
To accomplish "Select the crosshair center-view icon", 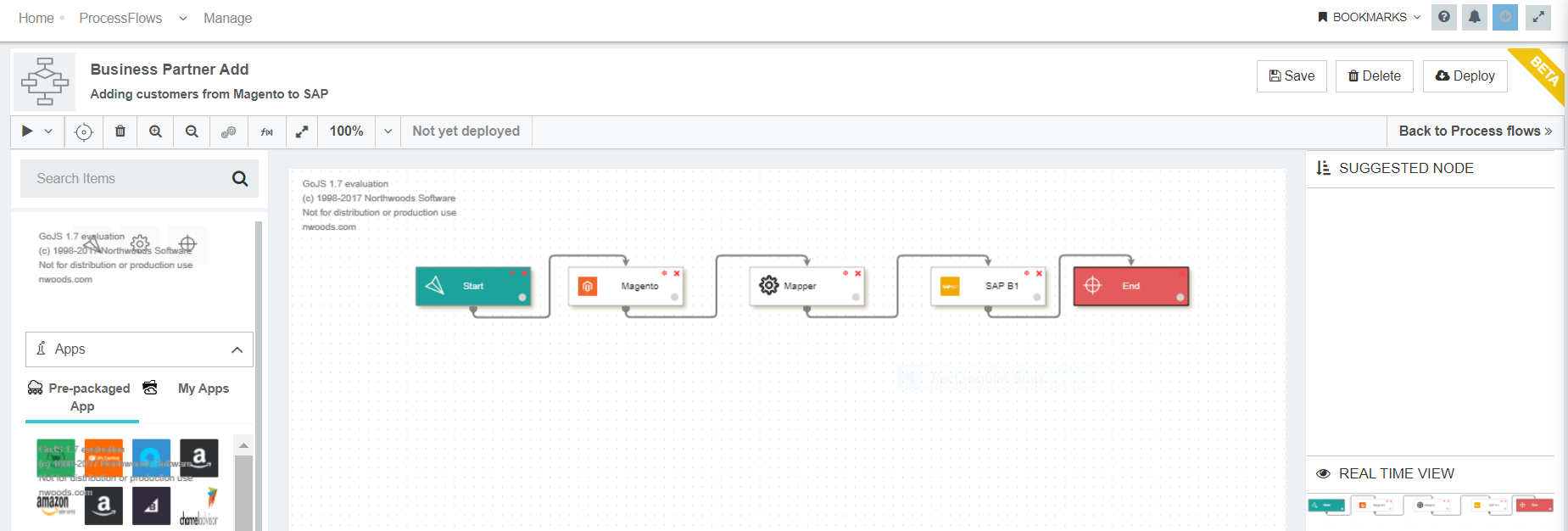I will 83,131.
